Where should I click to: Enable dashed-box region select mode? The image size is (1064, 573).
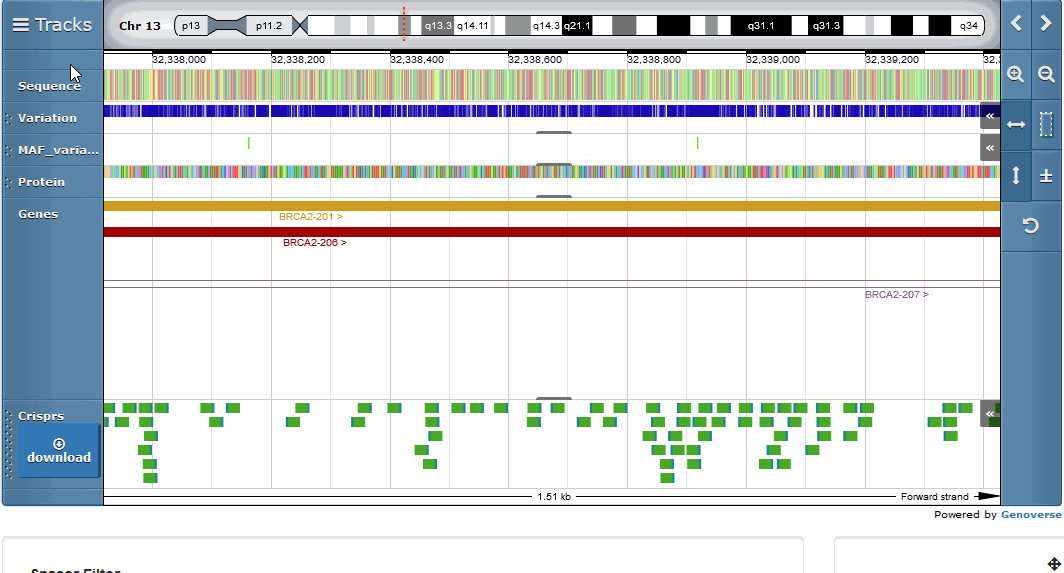coord(1047,124)
